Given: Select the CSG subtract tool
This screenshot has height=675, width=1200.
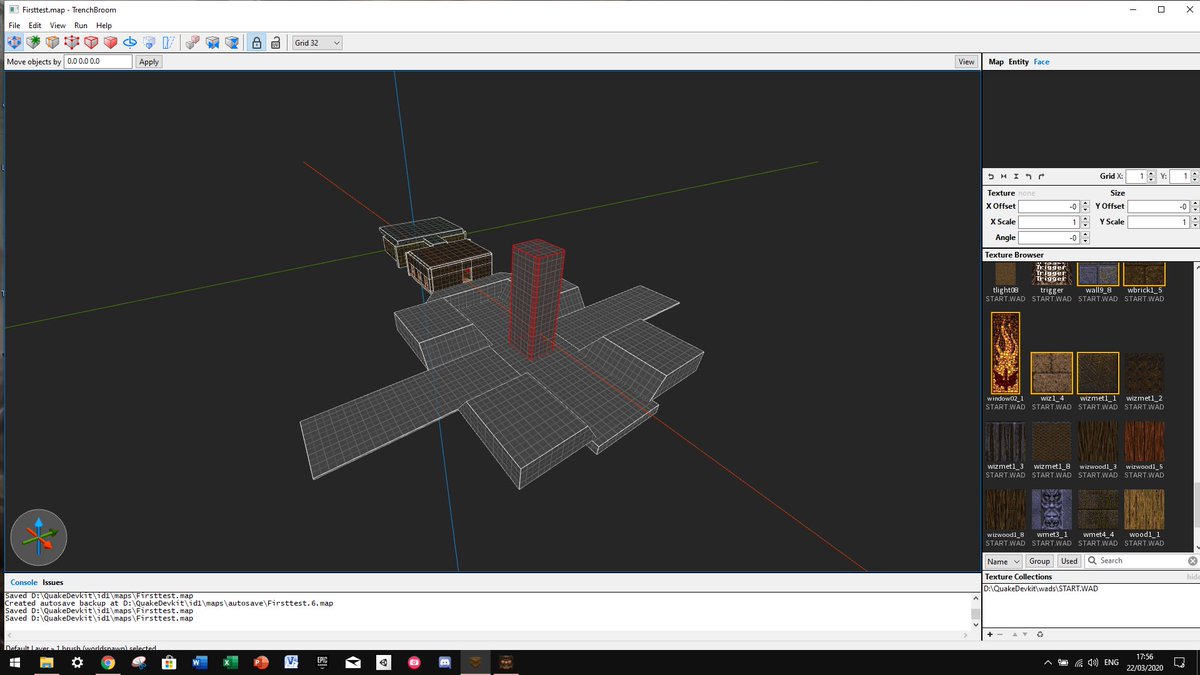Looking at the screenshot, I should pos(110,42).
